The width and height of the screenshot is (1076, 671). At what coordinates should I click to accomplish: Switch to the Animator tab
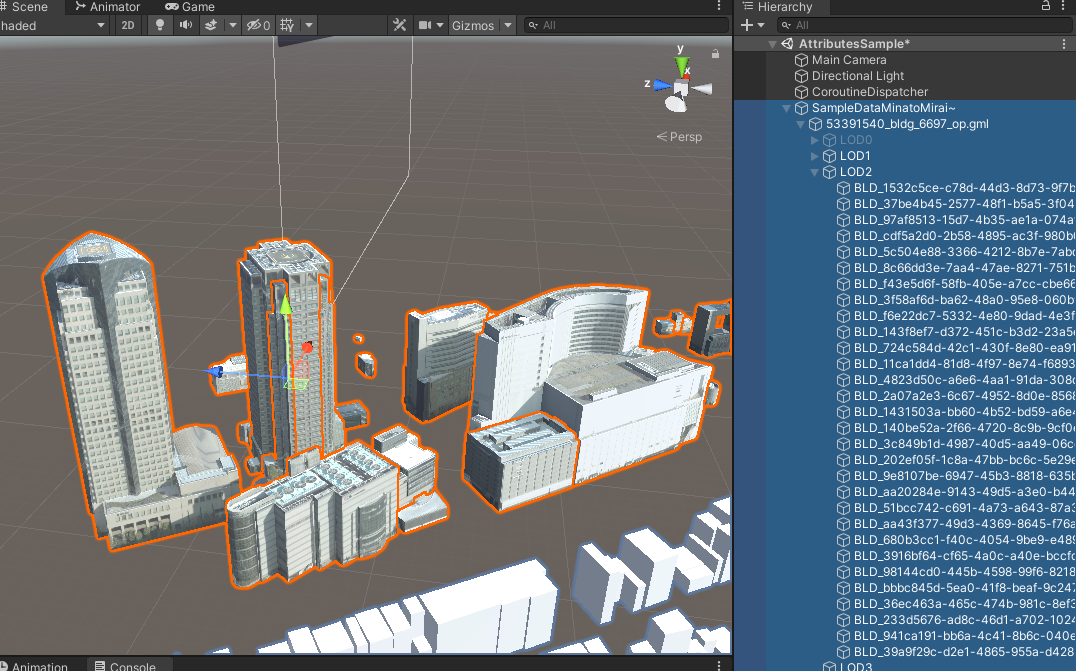point(108,7)
